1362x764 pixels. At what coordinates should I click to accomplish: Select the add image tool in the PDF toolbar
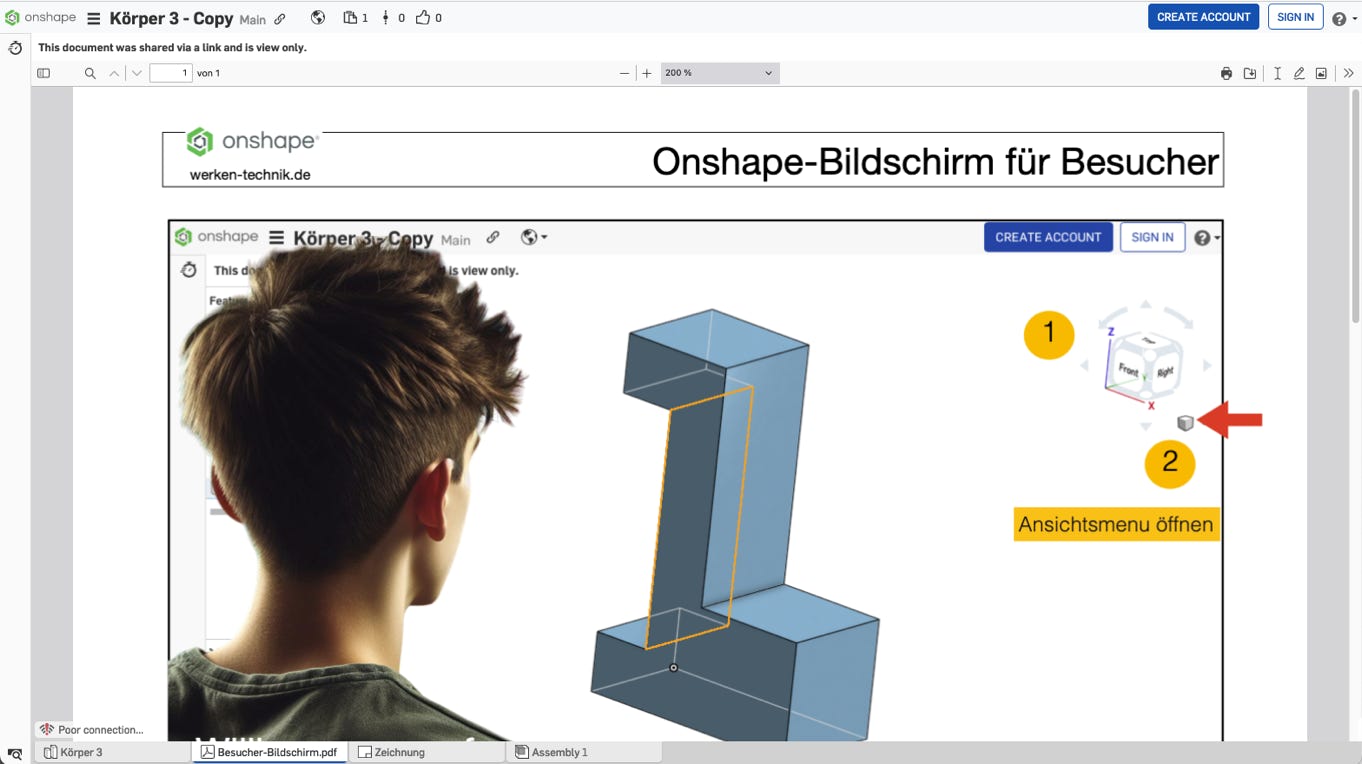pyautogui.click(x=1321, y=73)
